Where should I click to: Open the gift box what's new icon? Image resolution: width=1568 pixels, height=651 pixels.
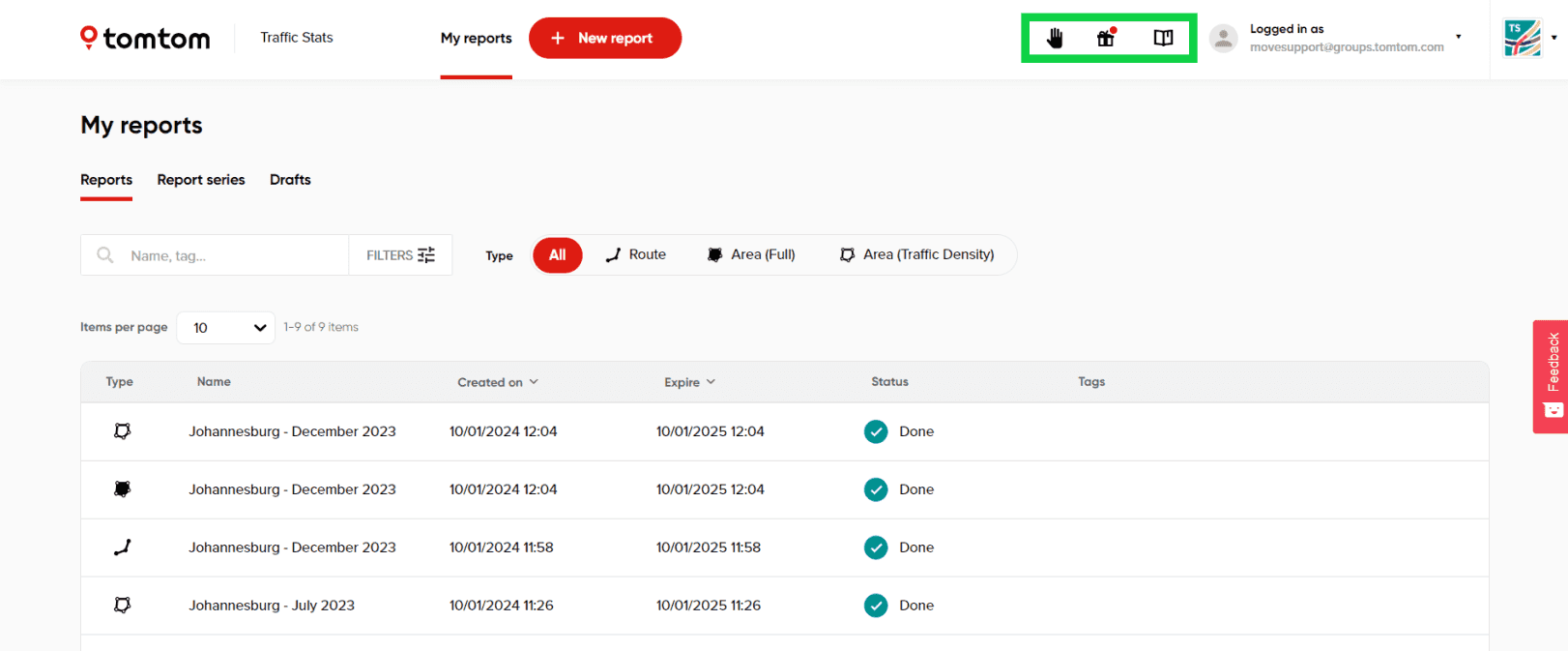click(1106, 38)
